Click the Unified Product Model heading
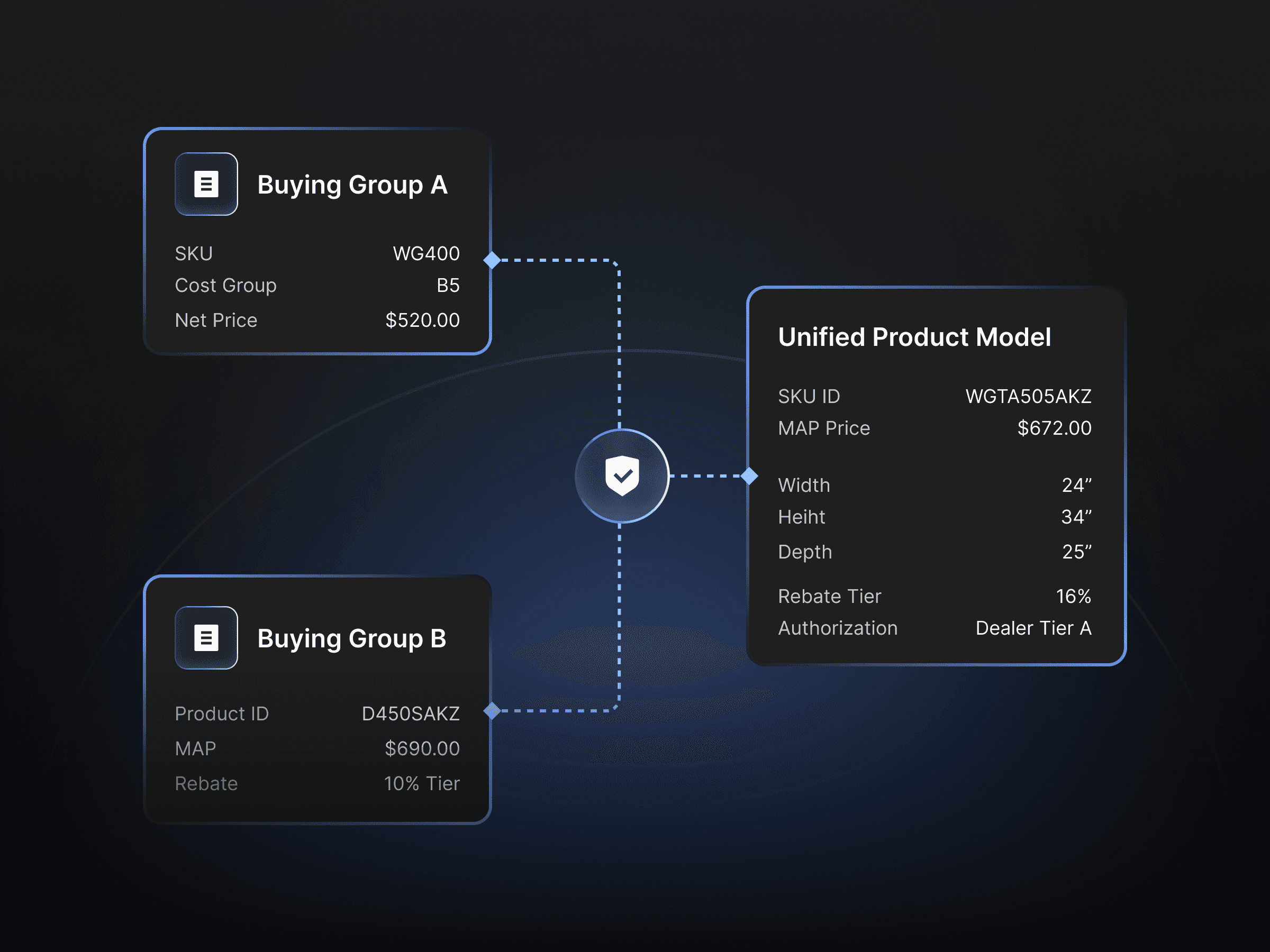This screenshot has height=952, width=1270. click(x=914, y=337)
